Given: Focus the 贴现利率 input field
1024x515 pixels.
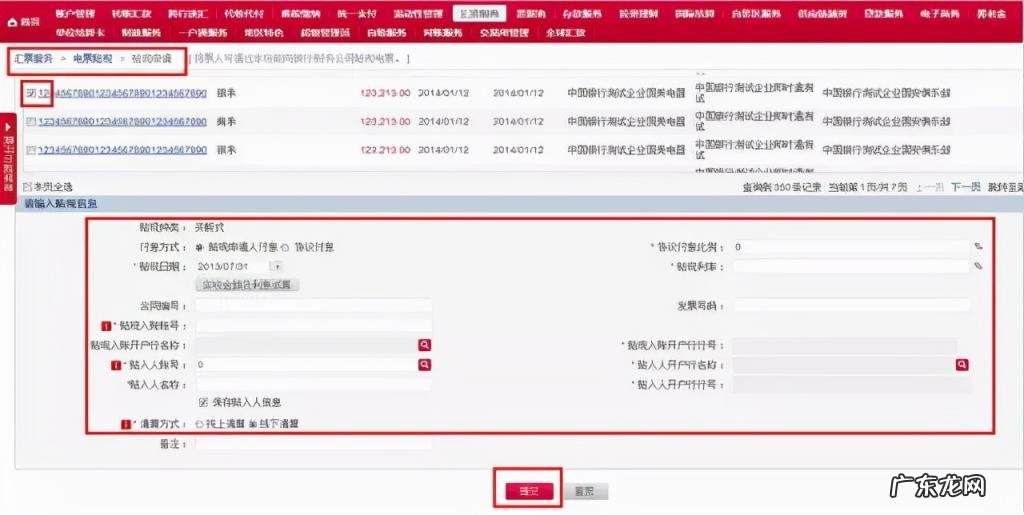Looking at the screenshot, I should [852, 266].
